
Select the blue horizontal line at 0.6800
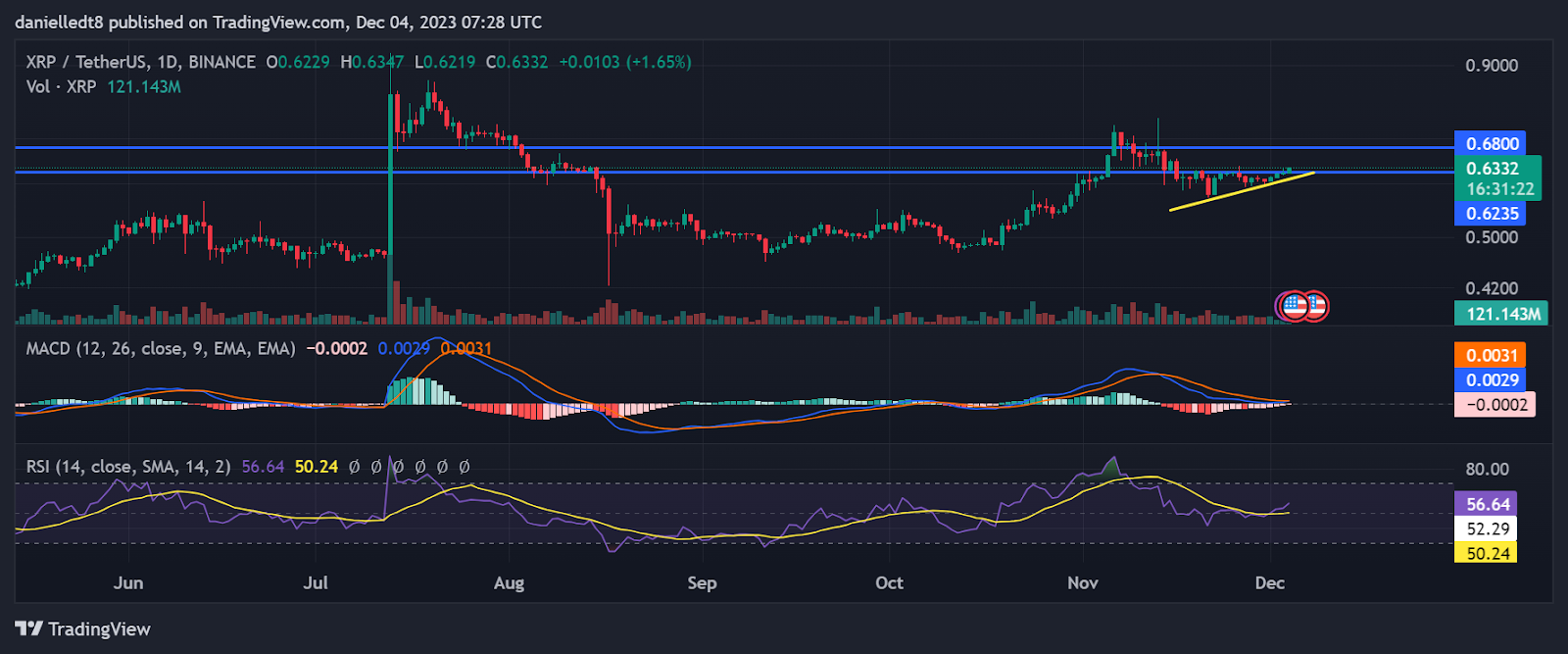[733, 147]
